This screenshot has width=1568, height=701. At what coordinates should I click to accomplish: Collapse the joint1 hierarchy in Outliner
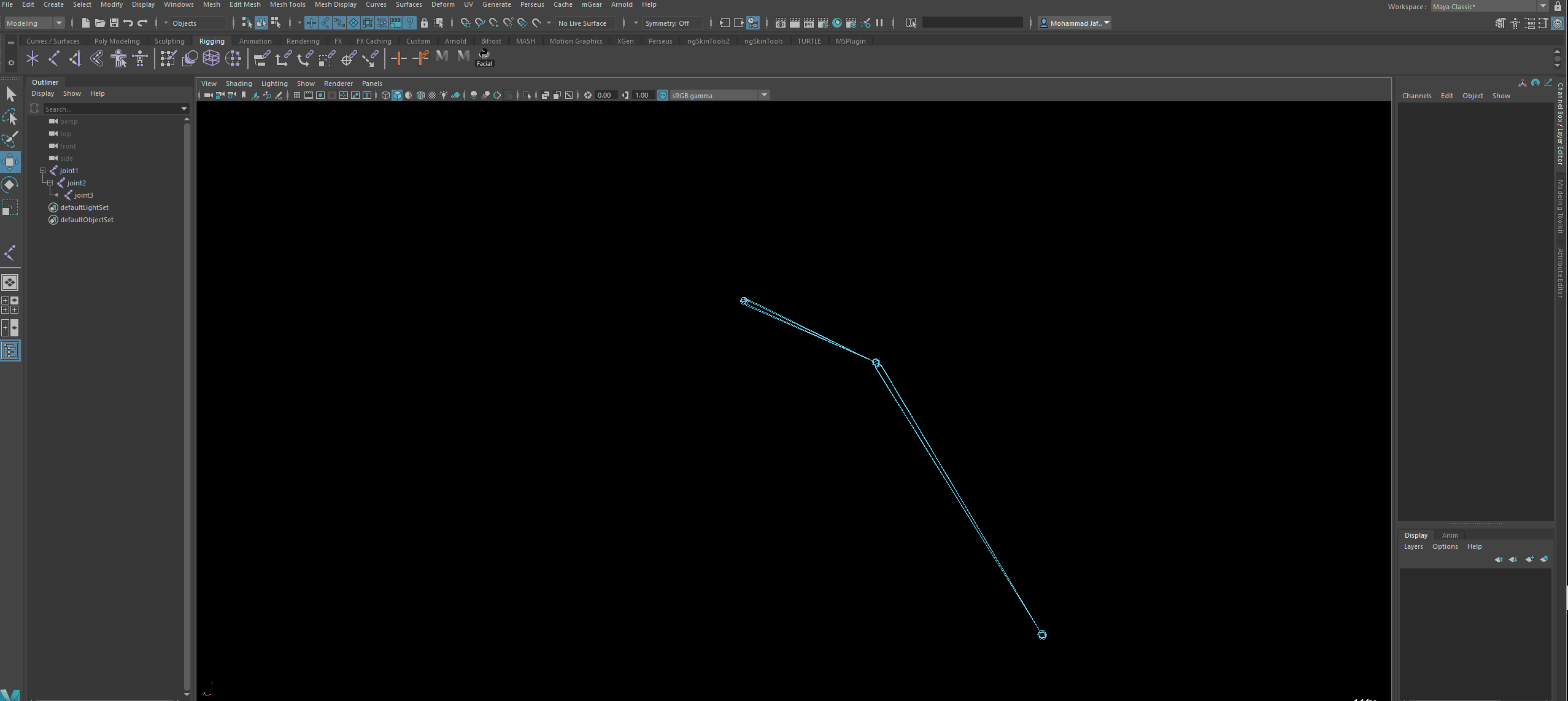pyautogui.click(x=43, y=171)
